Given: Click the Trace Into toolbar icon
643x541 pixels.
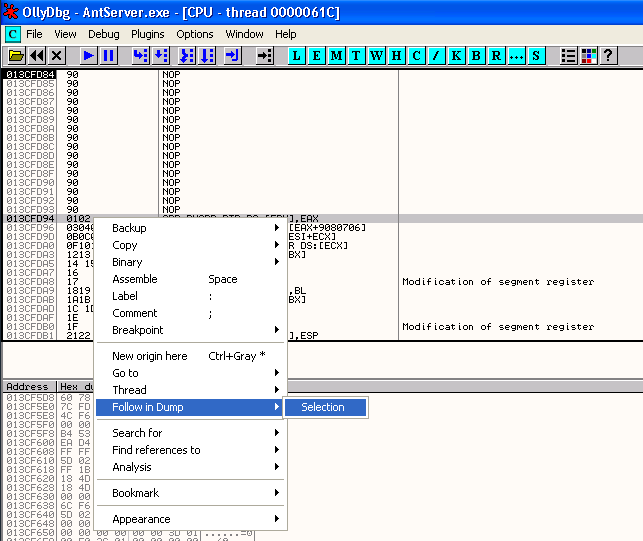Looking at the screenshot, I should (187, 56).
